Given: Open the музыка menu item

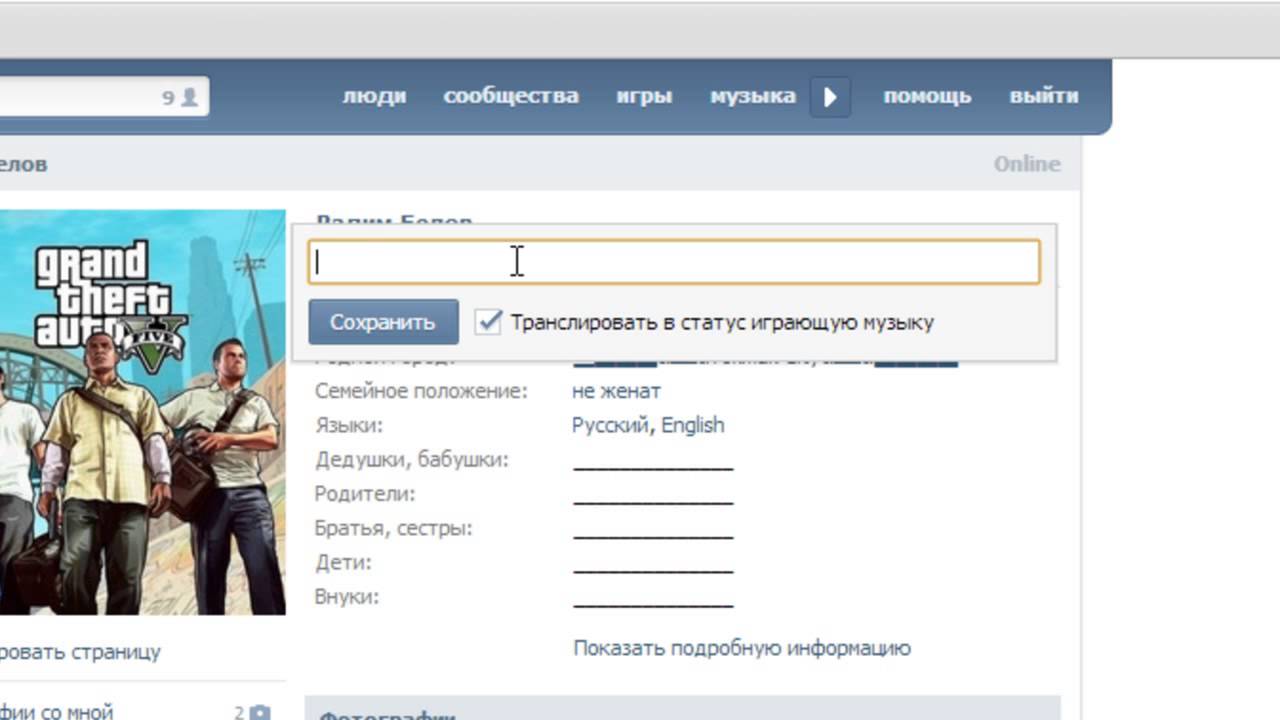Looking at the screenshot, I should click(753, 96).
